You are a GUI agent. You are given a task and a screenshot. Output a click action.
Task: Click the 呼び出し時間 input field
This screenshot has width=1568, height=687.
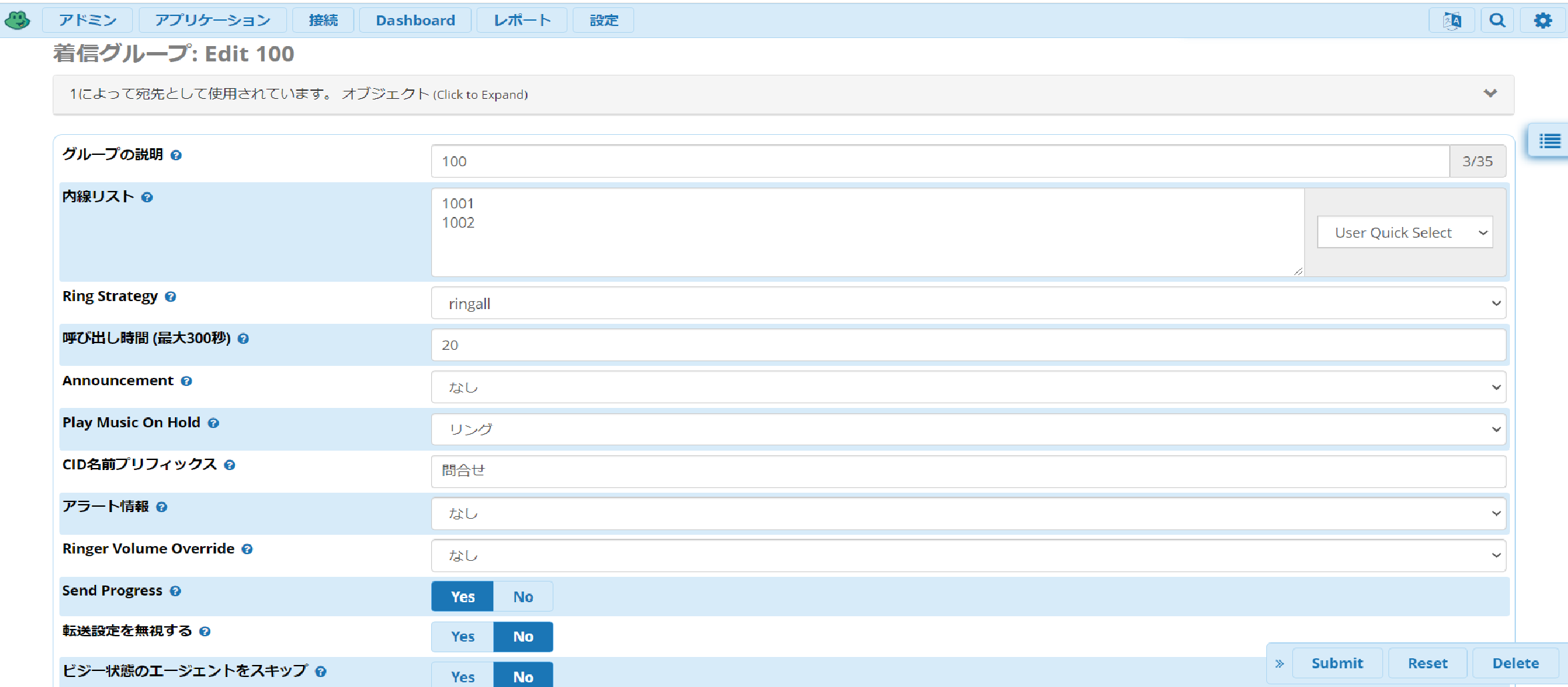969,345
